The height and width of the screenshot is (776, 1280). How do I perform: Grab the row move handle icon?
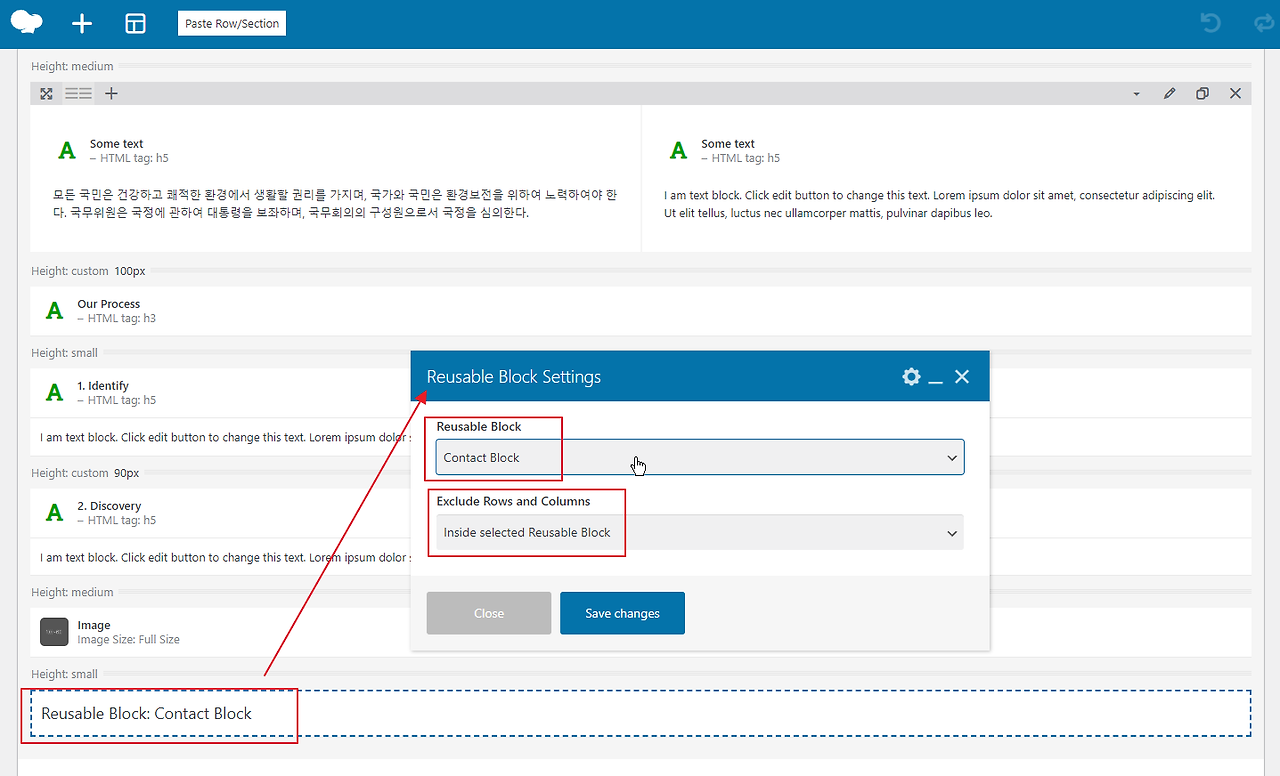click(x=46, y=93)
